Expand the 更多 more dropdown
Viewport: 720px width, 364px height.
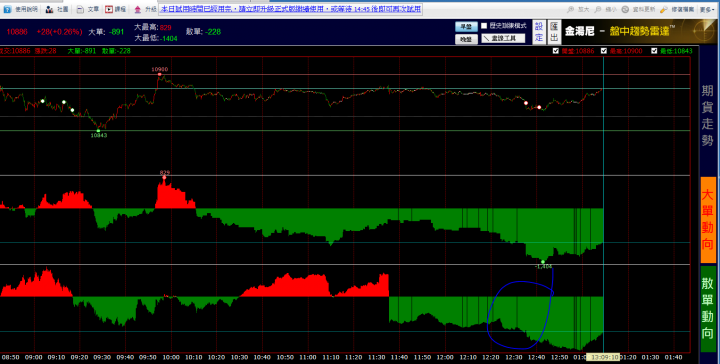pyautogui.click(x=707, y=9)
